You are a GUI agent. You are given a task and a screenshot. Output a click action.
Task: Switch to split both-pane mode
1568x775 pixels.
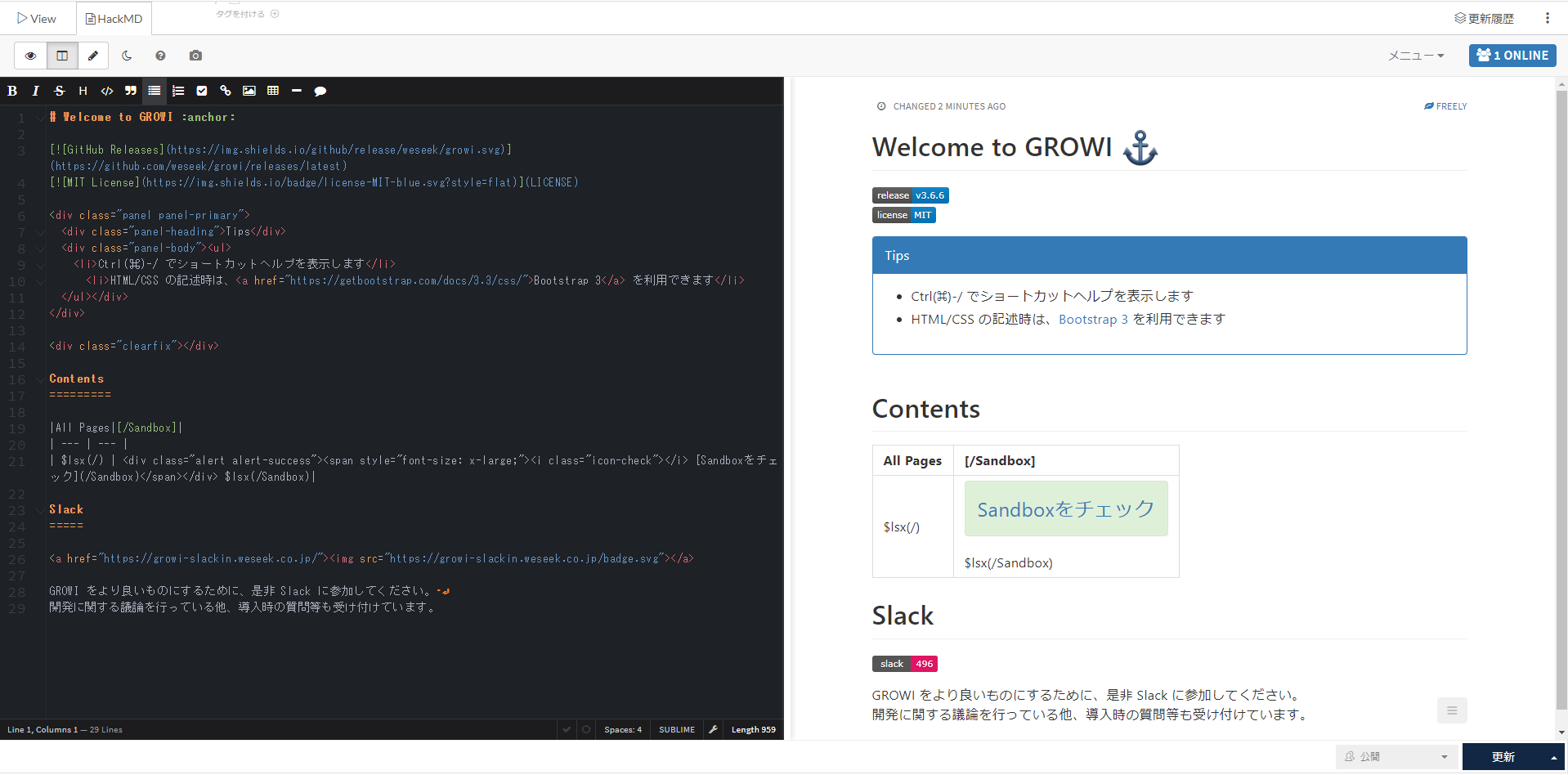coord(62,56)
